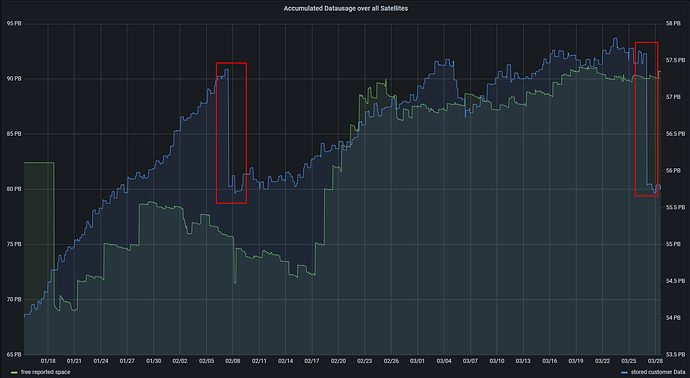Select the 02/20 date tick label
Screen dimensions: 690x378
[x=338, y=361]
